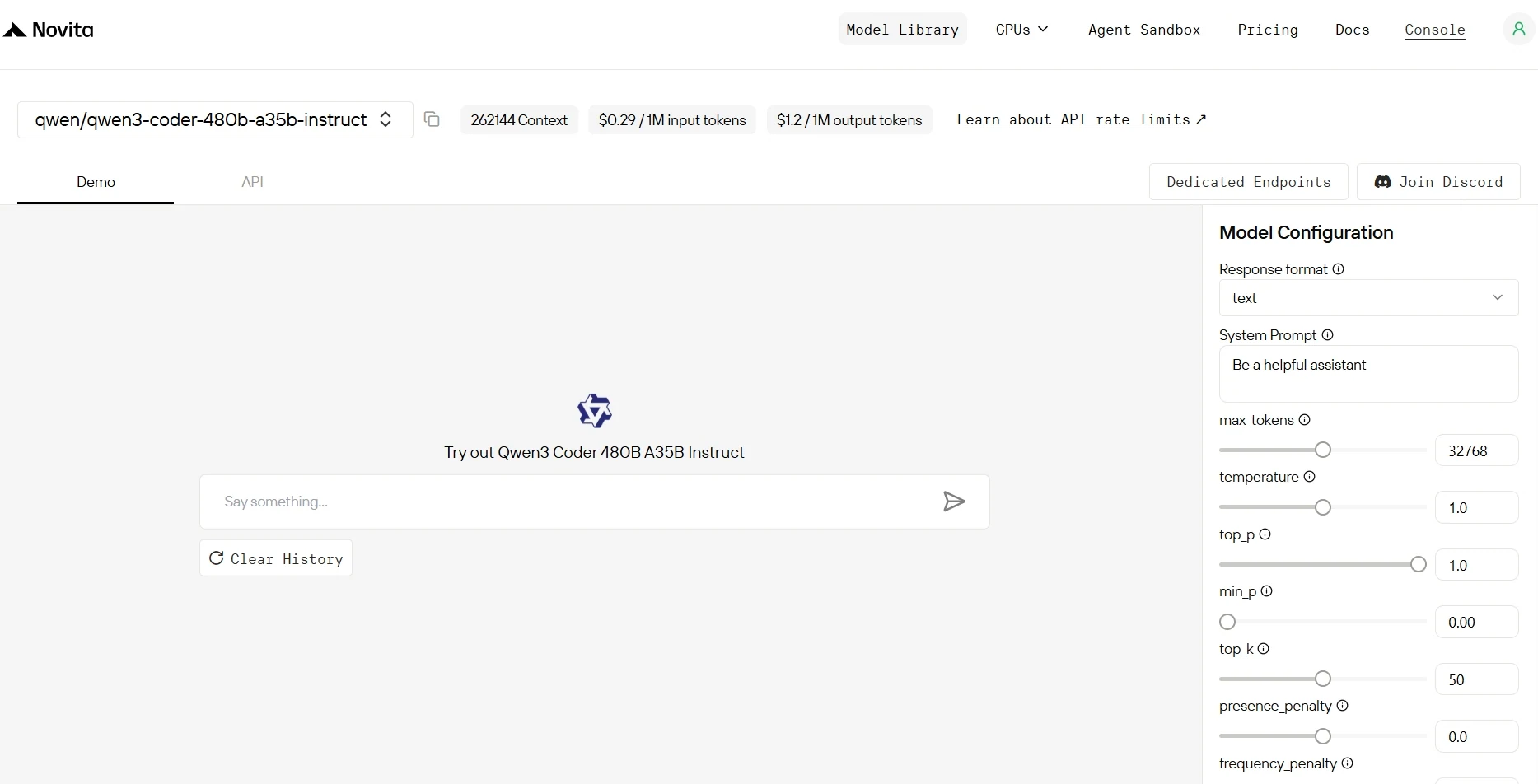Click the Try out Qwen3 Coder text
Viewport: 1538px width, 784px height.
(594, 452)
